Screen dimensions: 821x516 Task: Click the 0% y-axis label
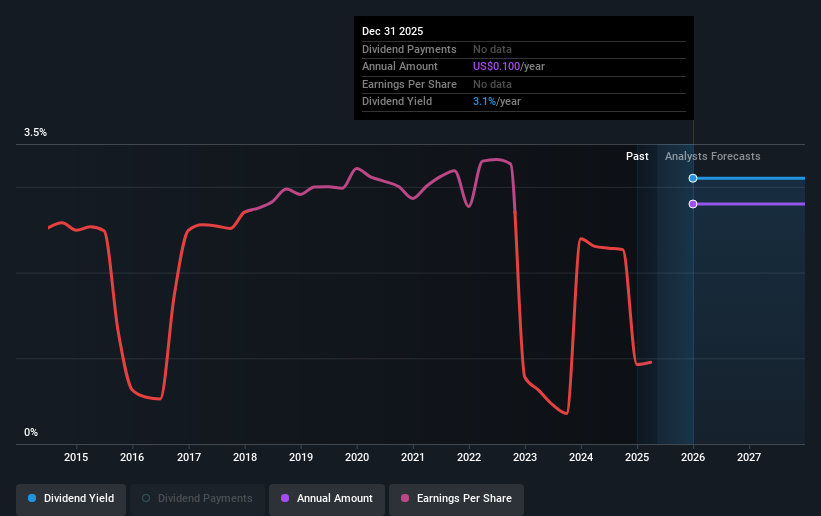(x=31, y=433)
